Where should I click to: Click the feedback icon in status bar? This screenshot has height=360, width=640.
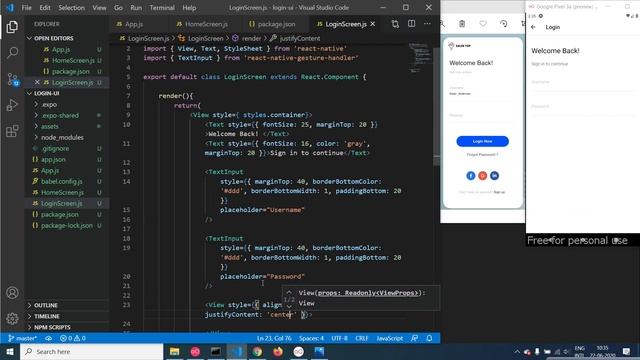tap(414, 338)
